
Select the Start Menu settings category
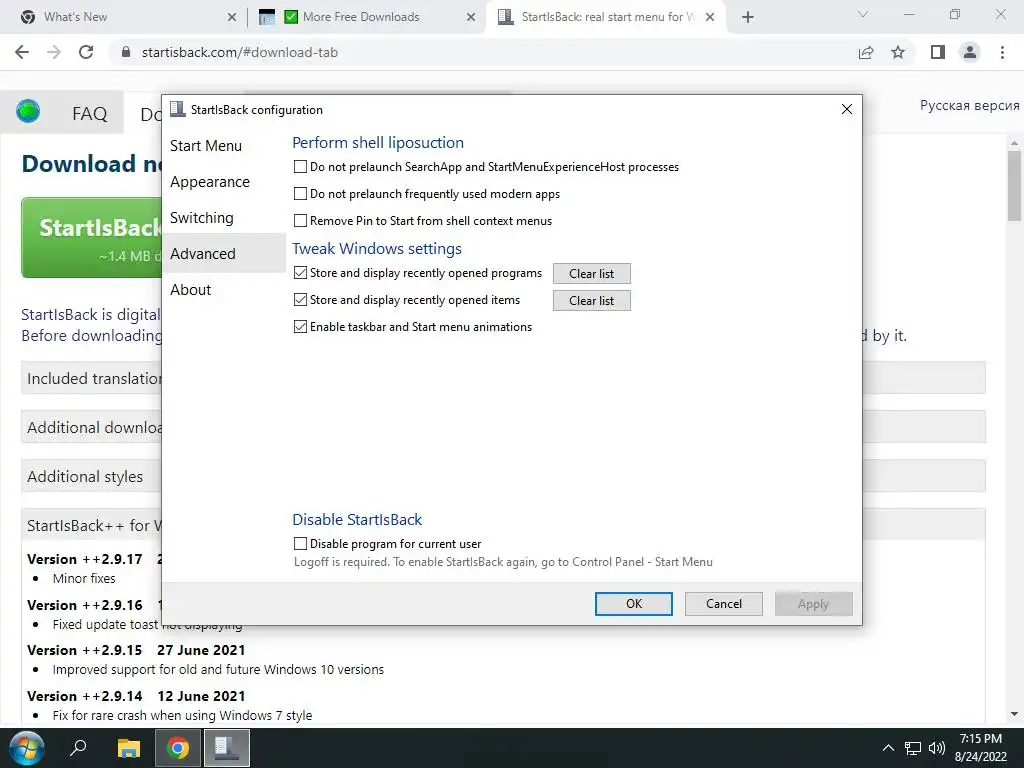click(x=223, y=146)
